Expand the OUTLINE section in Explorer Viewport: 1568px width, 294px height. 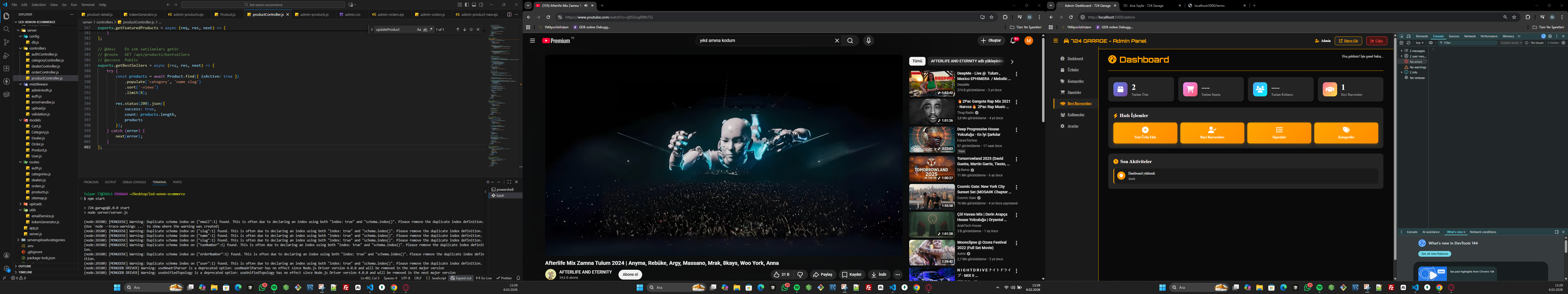click(16, 267)
